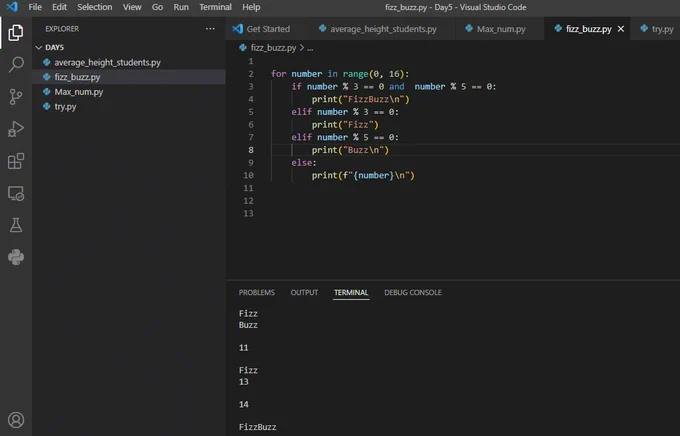Click Python file icon beside try.py in explorer
The image size is (680, 436).
coord(46,106)
